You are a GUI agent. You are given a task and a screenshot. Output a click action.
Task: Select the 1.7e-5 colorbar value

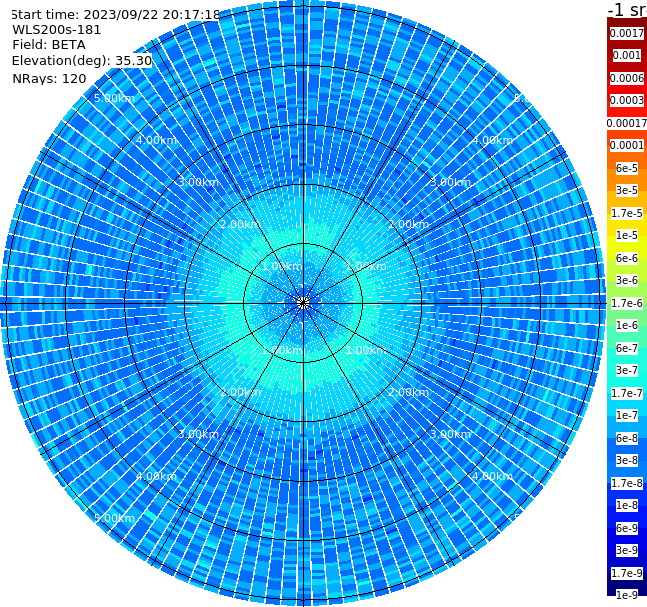click(x=627, y=213)
